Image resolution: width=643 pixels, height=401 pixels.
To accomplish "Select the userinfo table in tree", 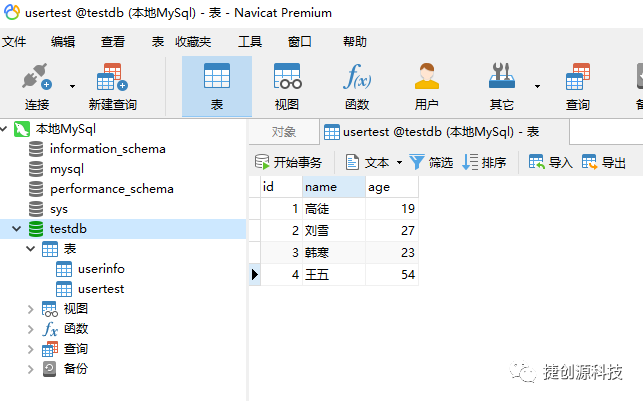I will (100, 269).
